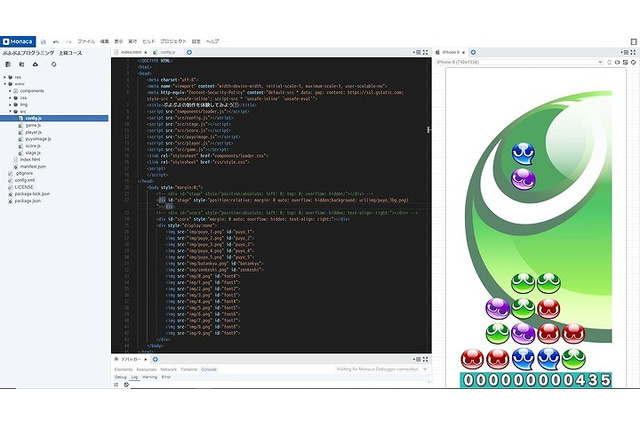Open the プロジェクト menu
640x426 pixels.
click(173, 42)
